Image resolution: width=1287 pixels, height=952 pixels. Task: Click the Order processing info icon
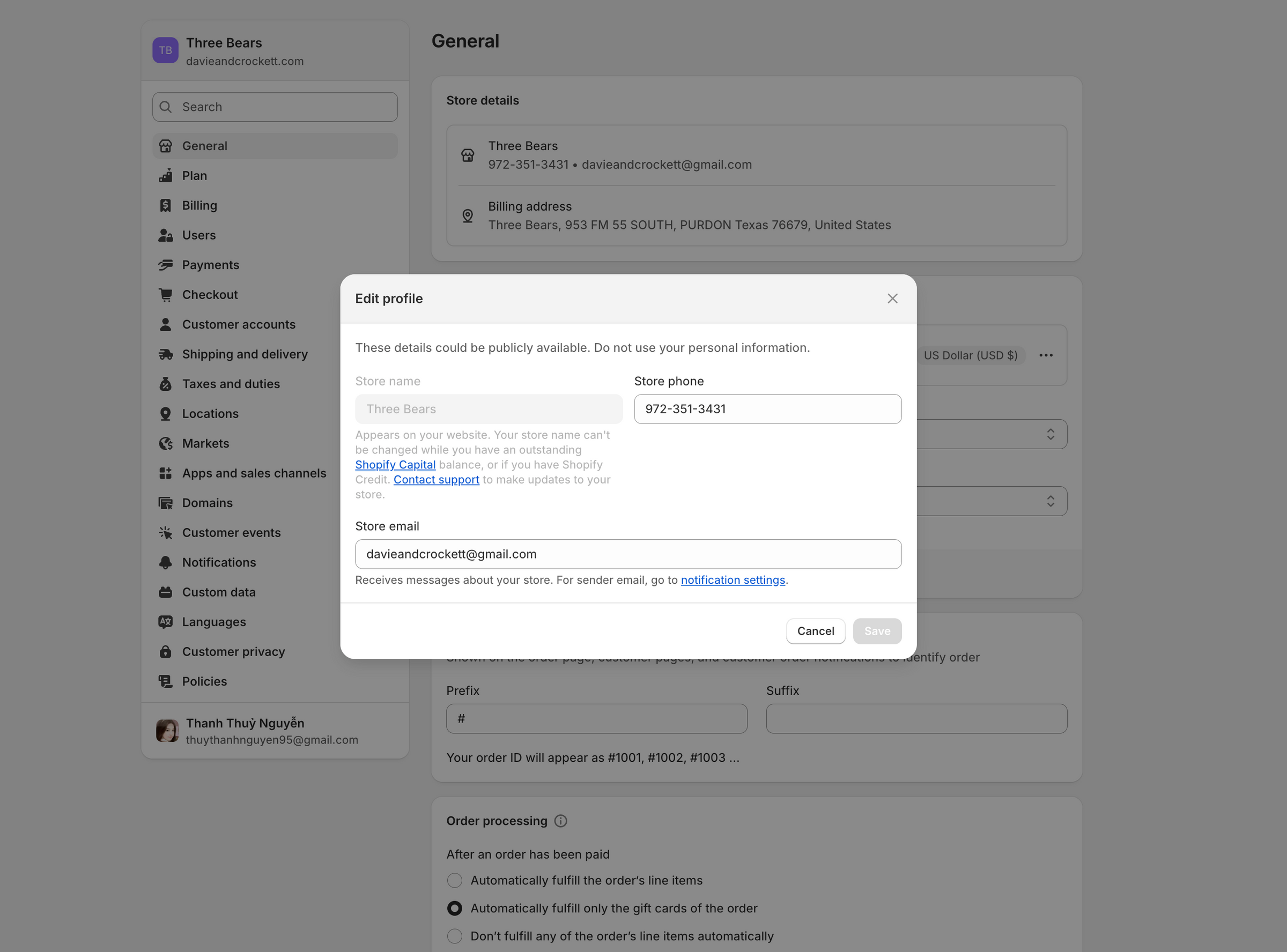pyautogui.click(x=560, y=821)
